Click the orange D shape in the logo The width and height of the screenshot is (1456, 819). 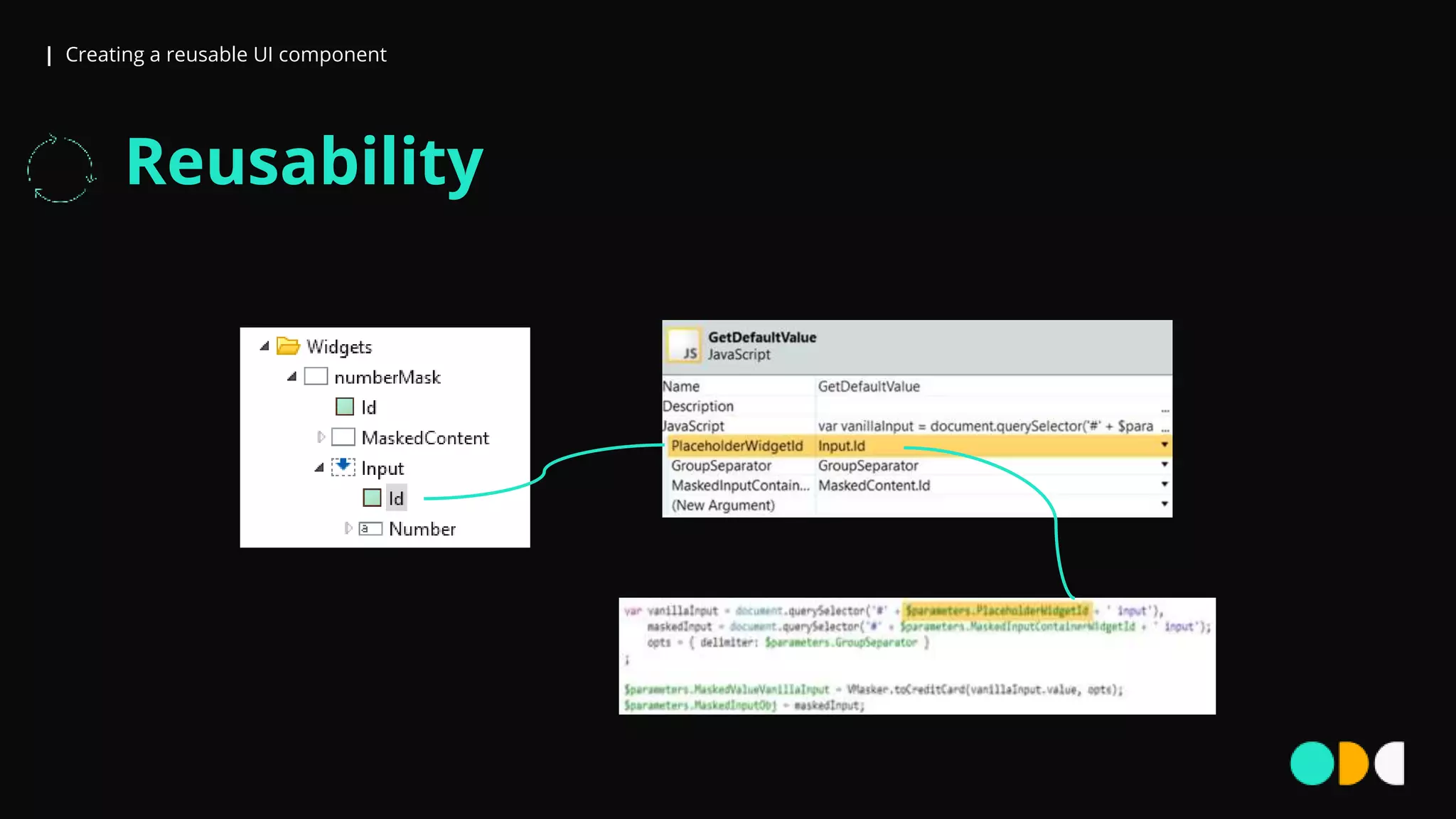pos(1353,763)
